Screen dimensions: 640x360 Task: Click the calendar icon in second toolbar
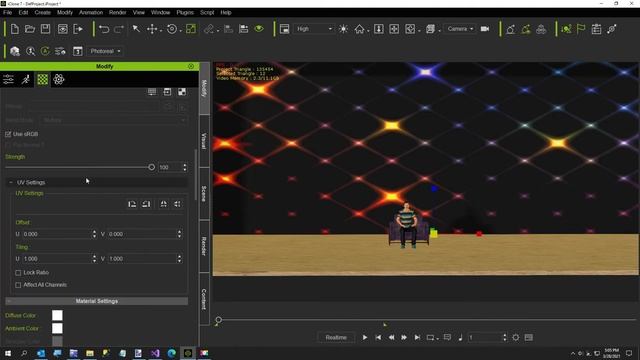(78, 51)
